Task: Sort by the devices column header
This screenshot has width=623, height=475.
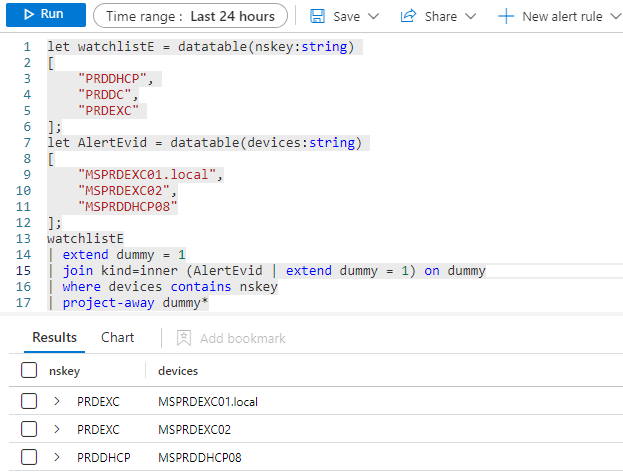Action: click(178, 371)
